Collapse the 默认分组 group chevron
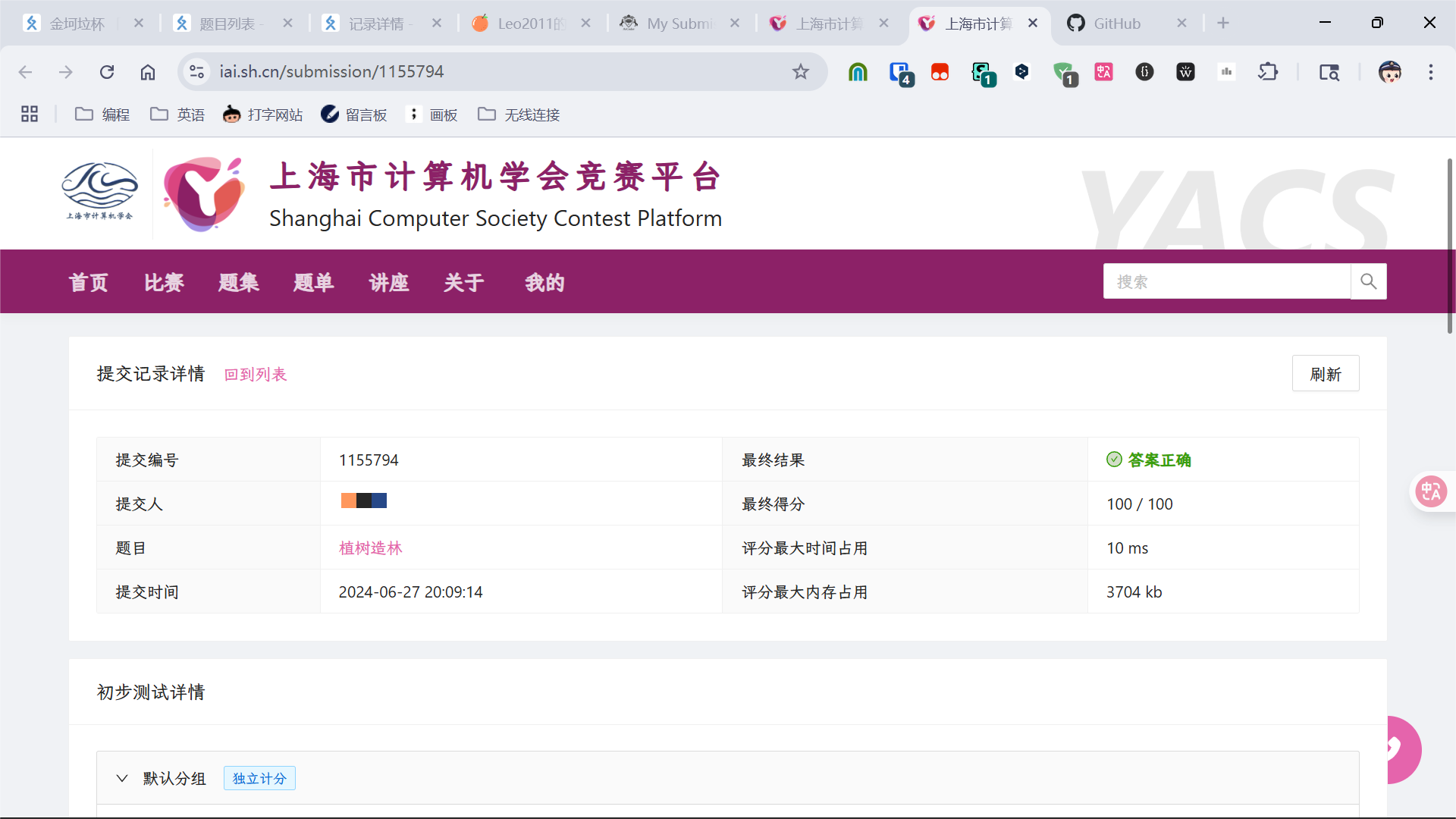Viewport: 1456px width, 819px height. pyautogui.click(x=122, y=779)
